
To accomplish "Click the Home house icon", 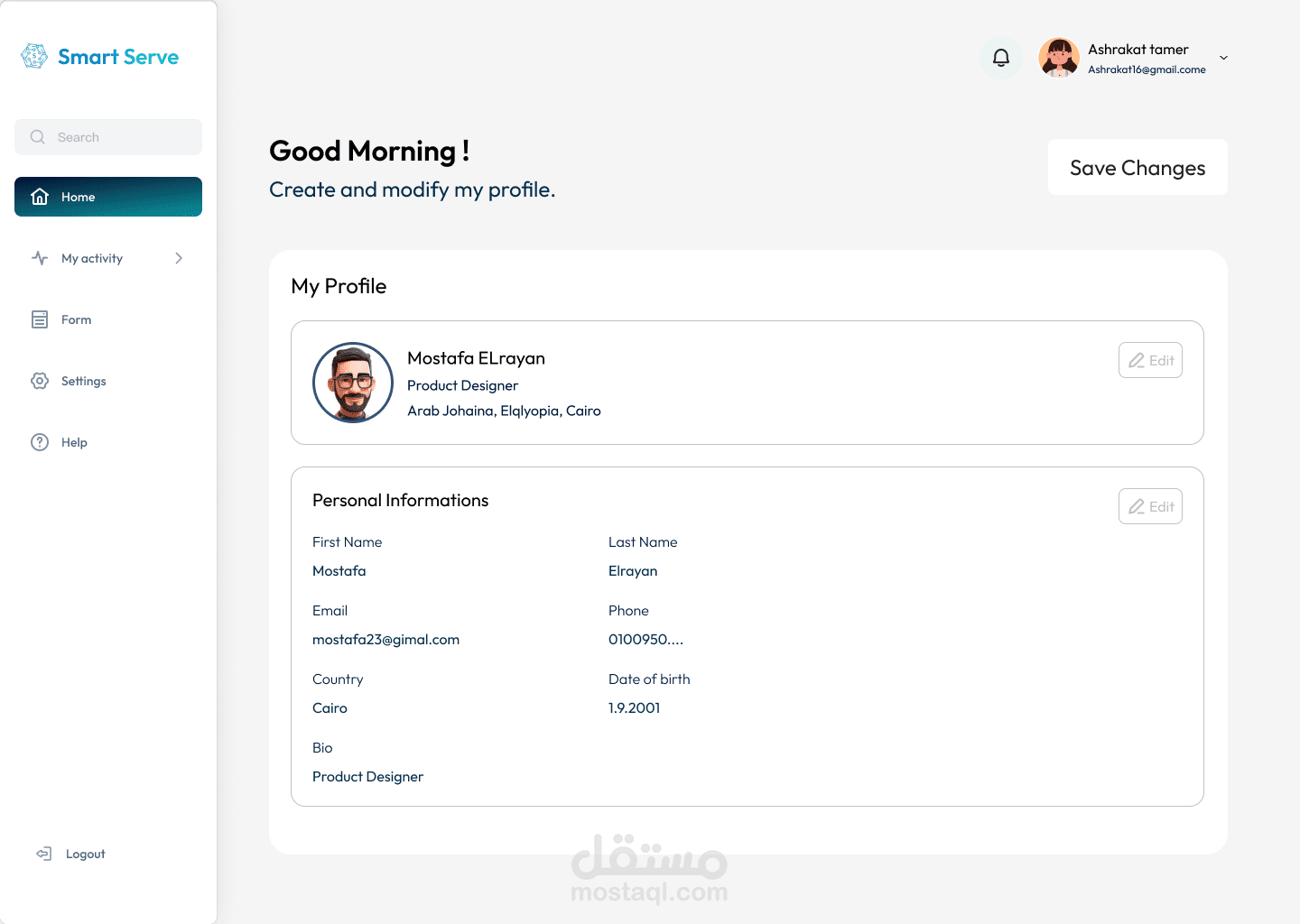I will click(x=40, y=197).
